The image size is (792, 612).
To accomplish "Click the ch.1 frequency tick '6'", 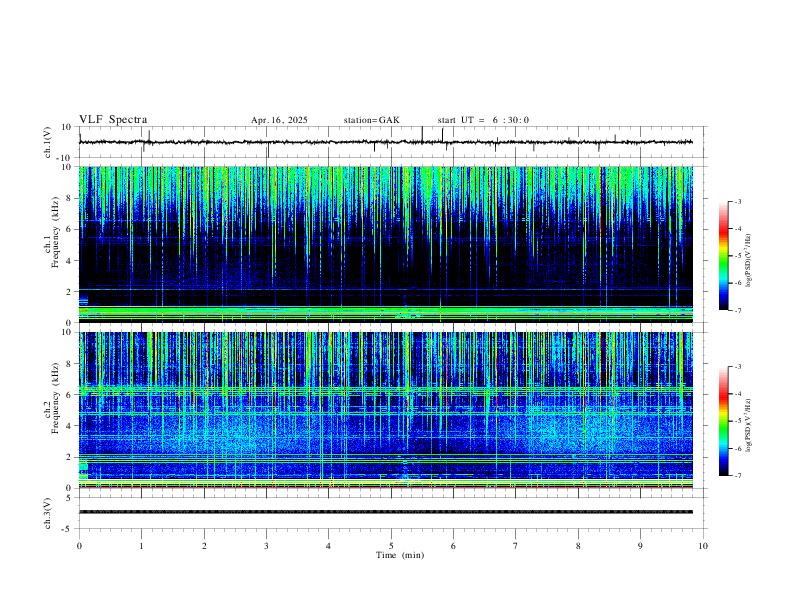I will coord(69,230).
